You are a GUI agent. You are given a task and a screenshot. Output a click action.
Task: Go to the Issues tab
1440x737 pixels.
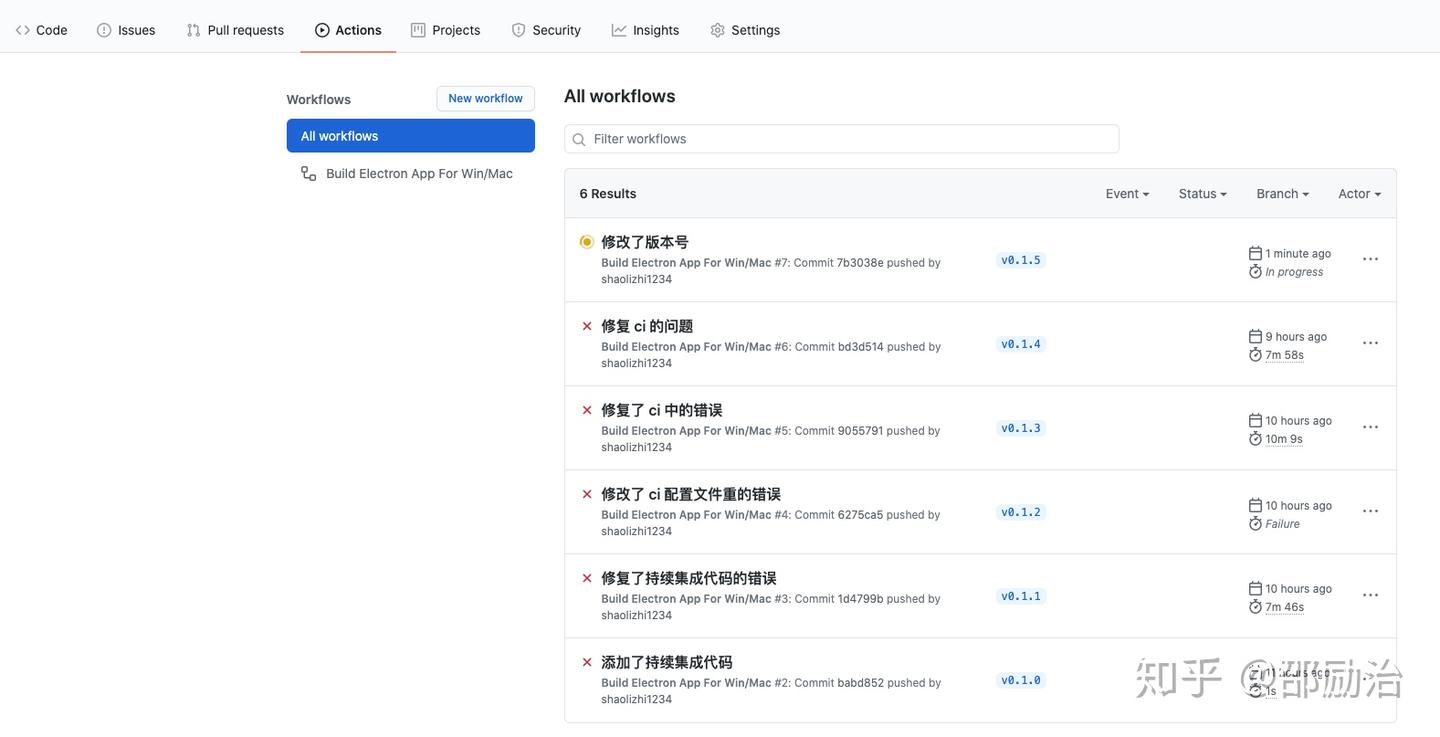click(x=126, y=30)
